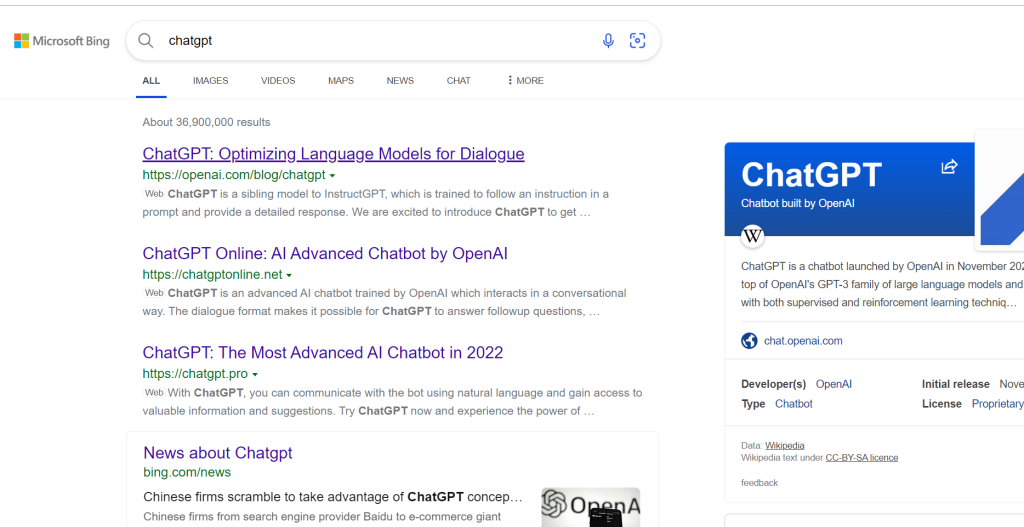Click the ChatGPT knowledge card image
The height and width of the screenshot is (527, 1024).
pyautogui.click(x=999, y=189)
